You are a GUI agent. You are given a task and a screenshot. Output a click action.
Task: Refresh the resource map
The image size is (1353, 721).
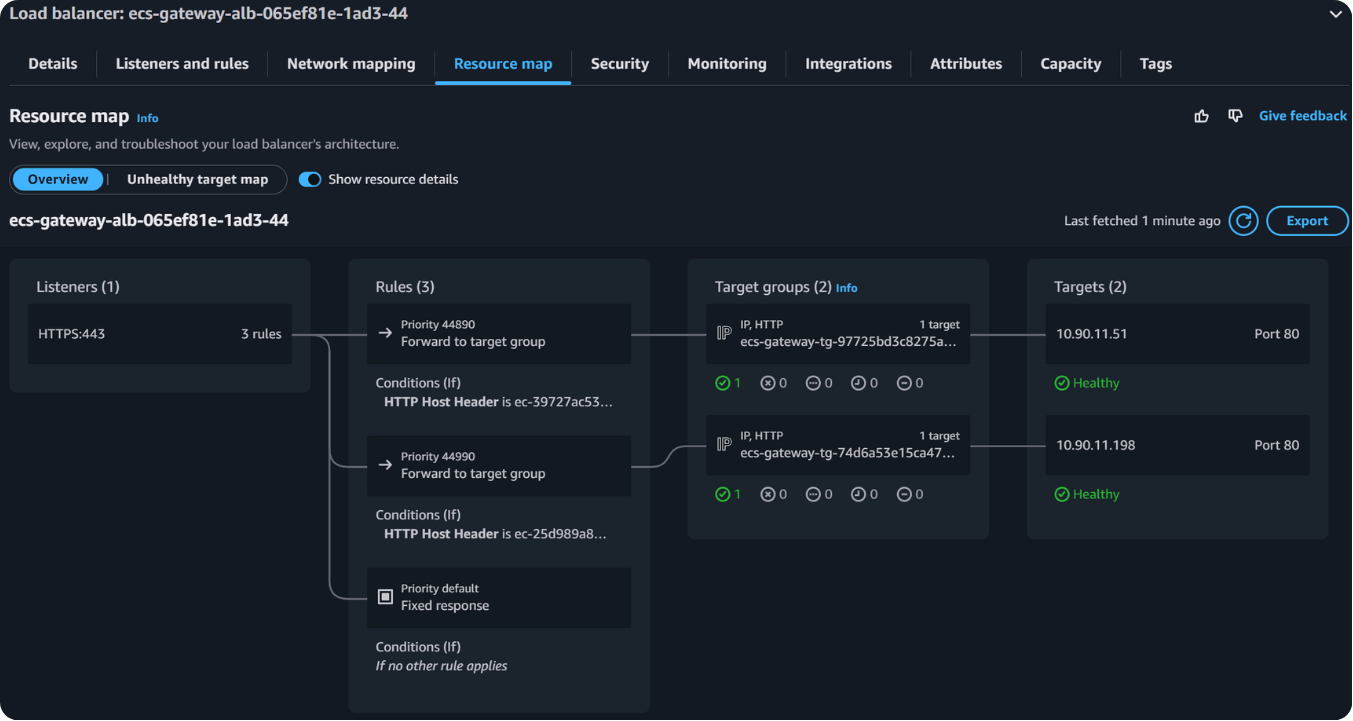pyautogui.click(x=1243, y=221)
